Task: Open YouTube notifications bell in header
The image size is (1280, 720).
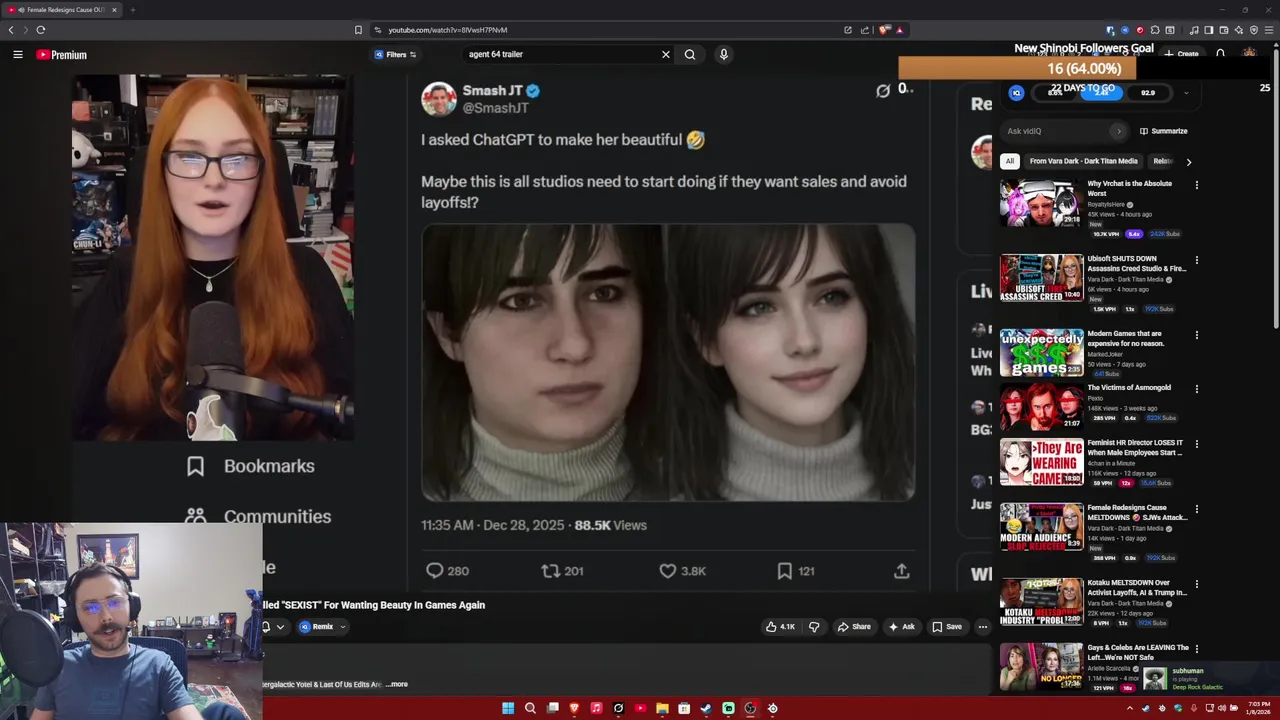Action: 1220,54
